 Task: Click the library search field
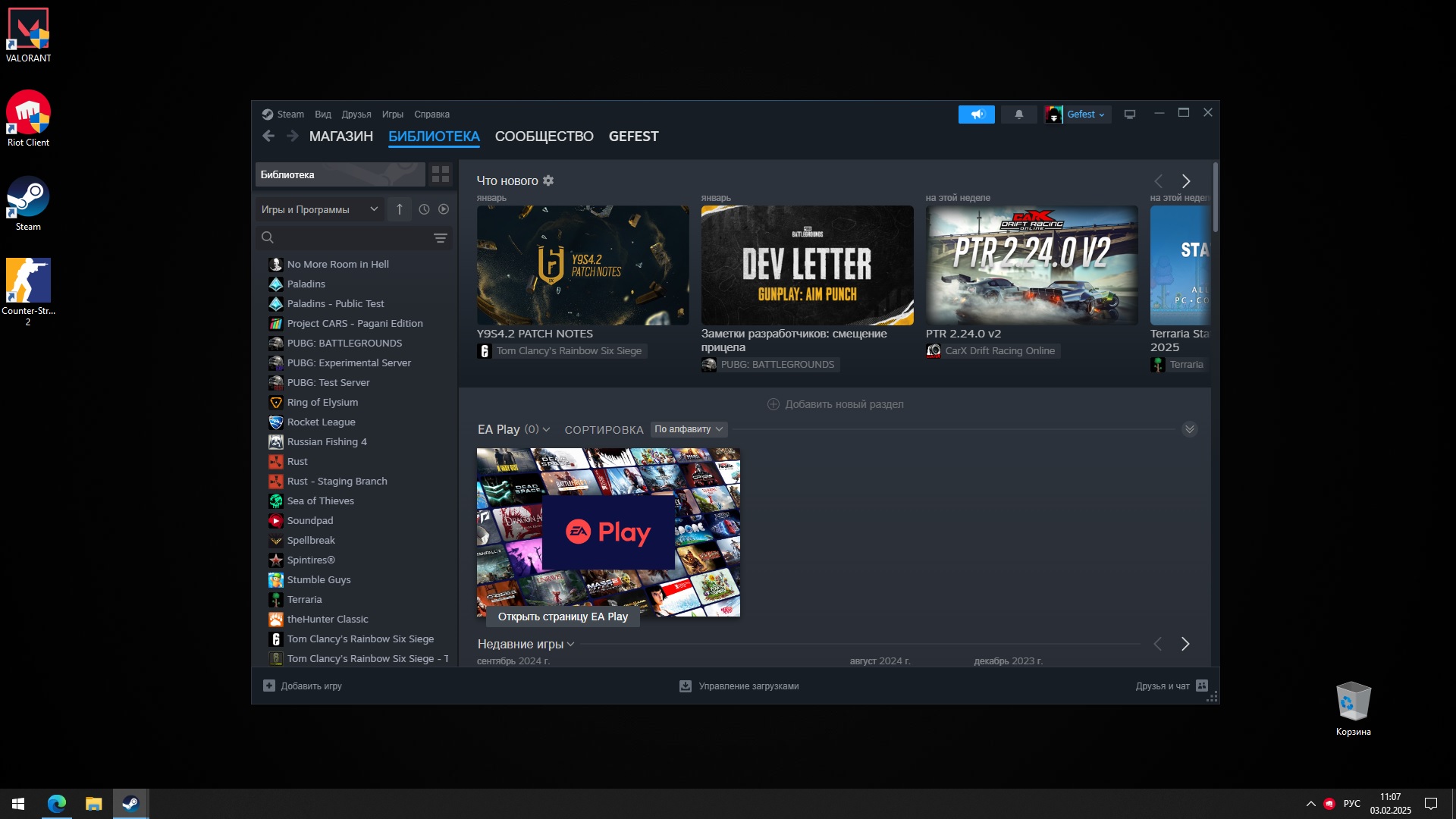(x=354, y=238)
